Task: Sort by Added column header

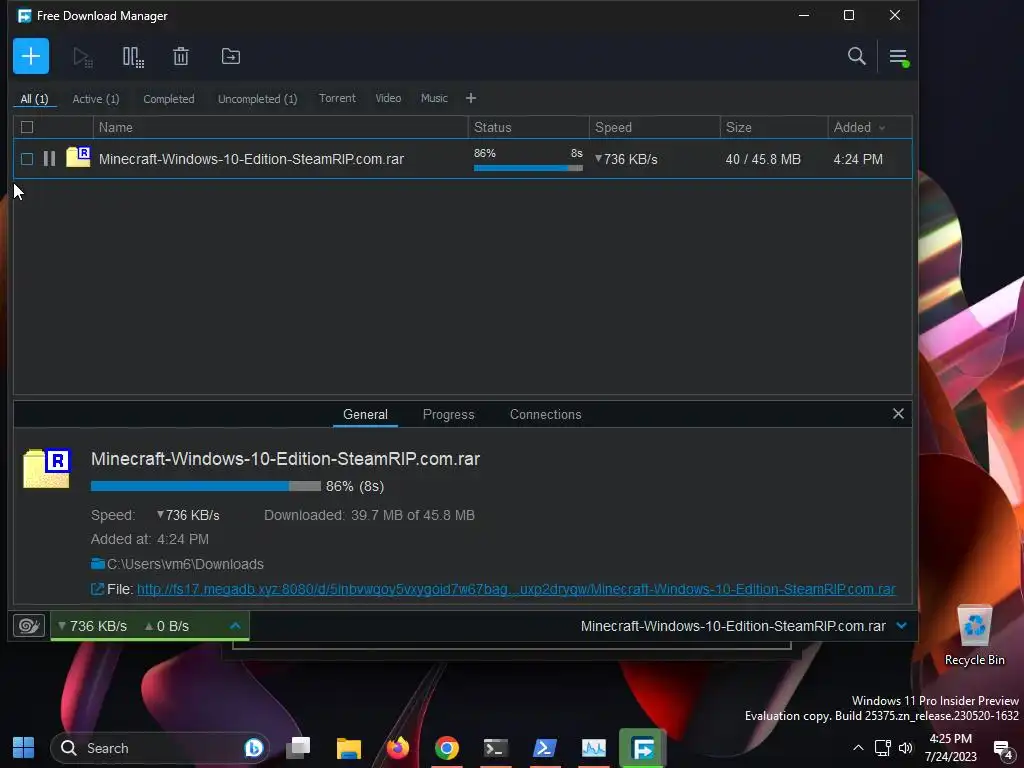Action: tap(869, 127)
